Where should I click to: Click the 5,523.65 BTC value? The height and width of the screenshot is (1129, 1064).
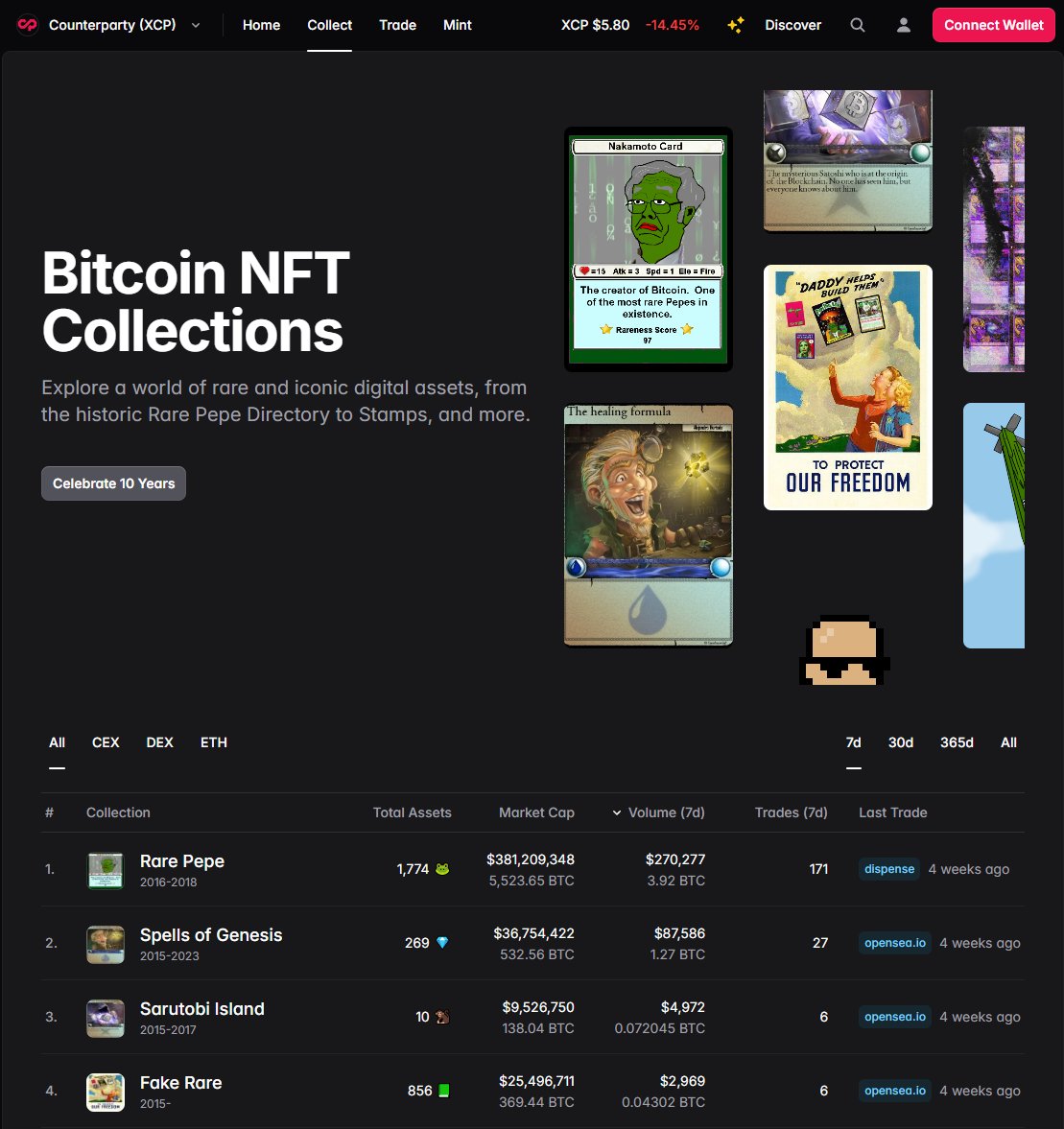click(x=532, y=881)
